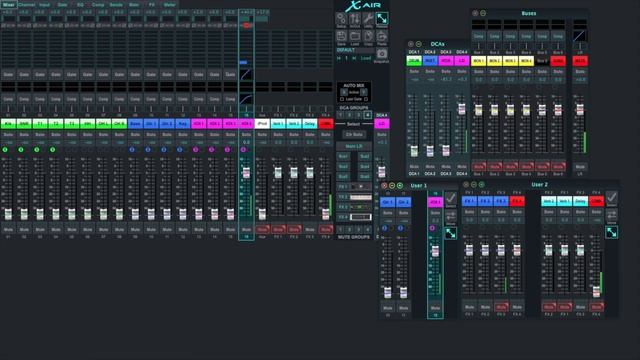Select the white iPod scribble strip label
The width and height of the screenshot is (640, 360).
[262, 123]
